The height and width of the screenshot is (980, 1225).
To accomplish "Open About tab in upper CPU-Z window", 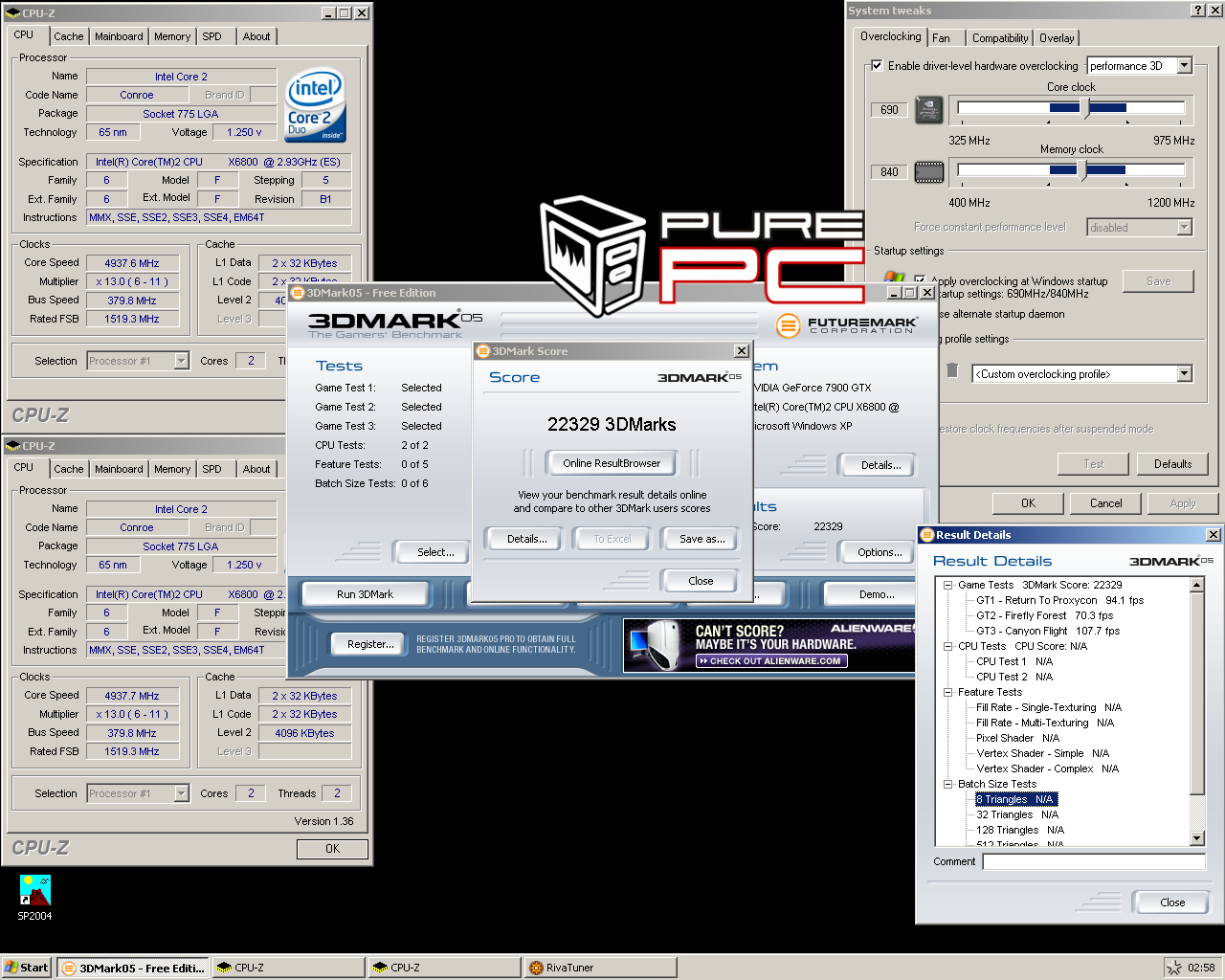I will [x=256, y=36].
